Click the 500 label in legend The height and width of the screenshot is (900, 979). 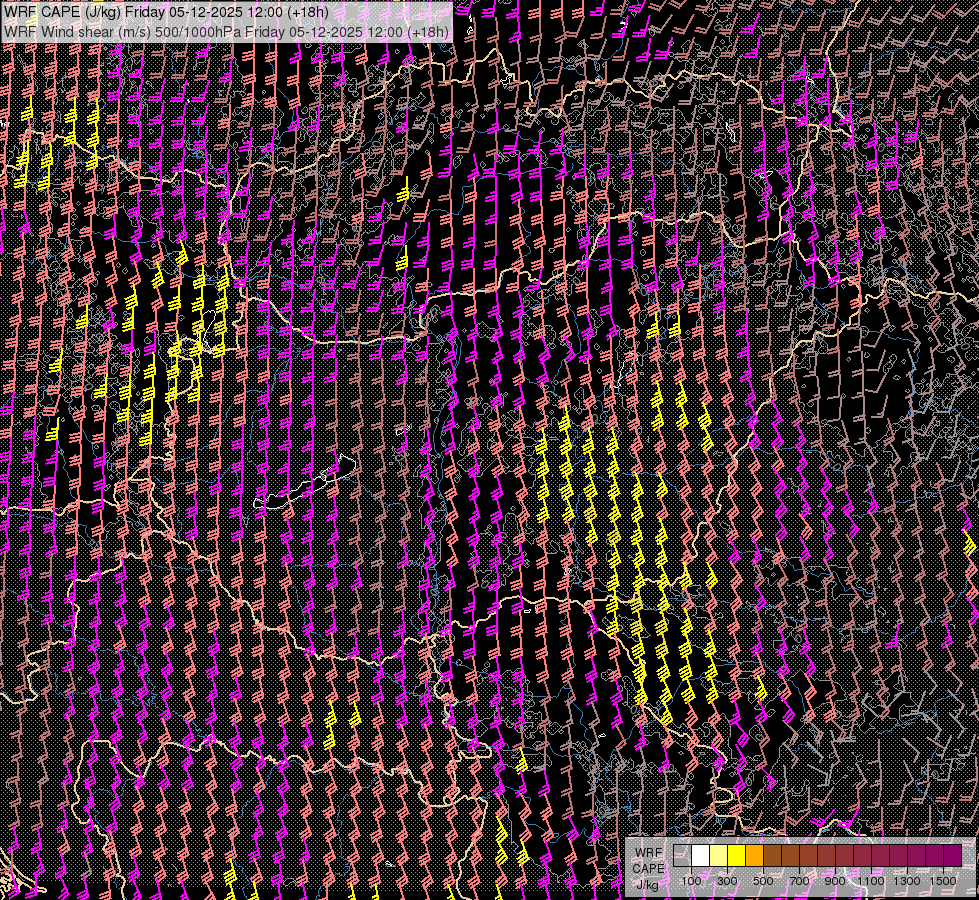(763, 880)
